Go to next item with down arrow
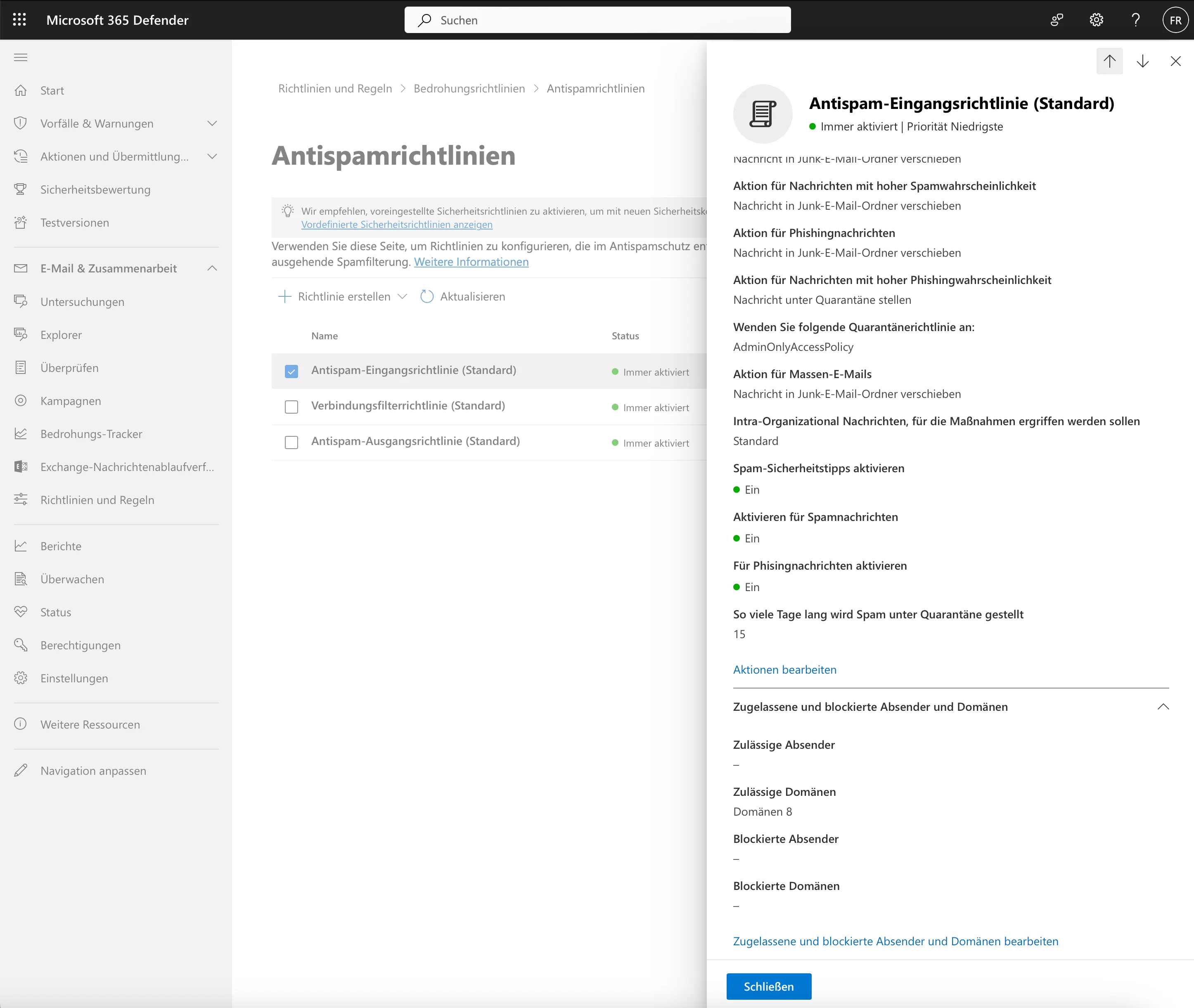The height and width of the screenshot is (1008, 1194). (x=1142, y=61)
